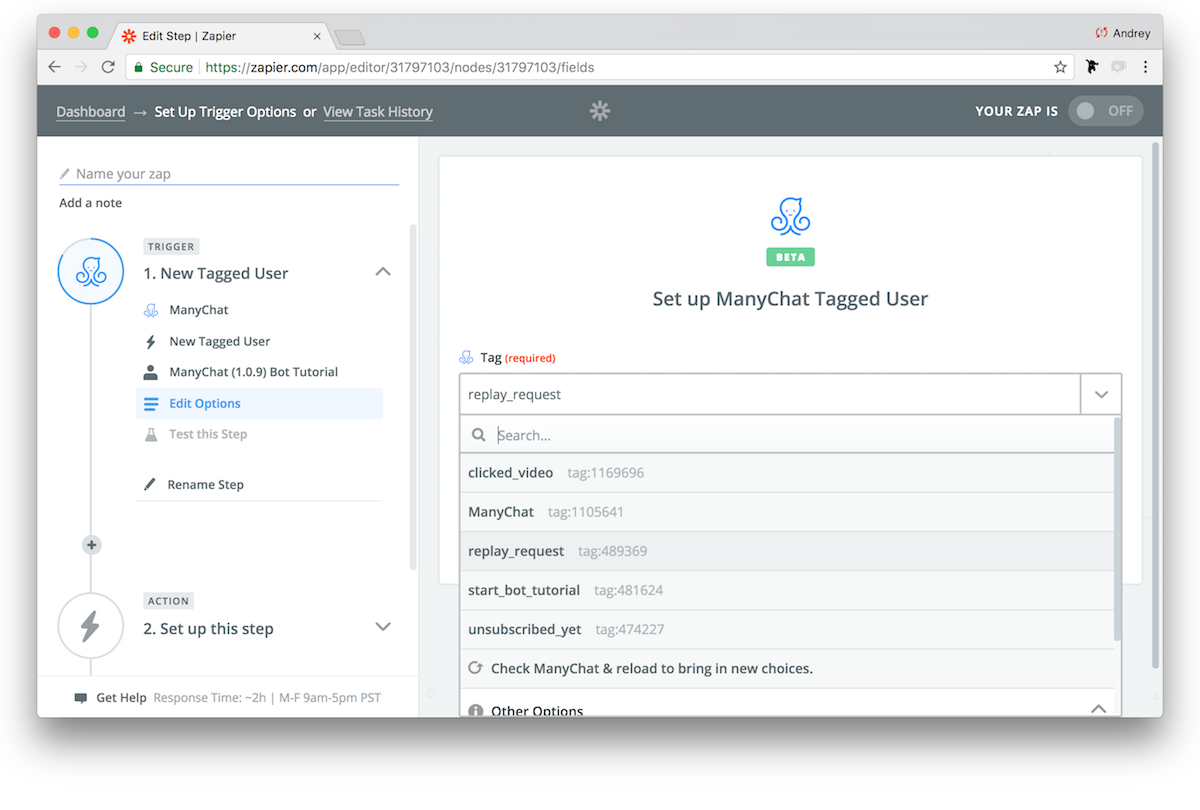Open View Task History link

tap(378, 112)
